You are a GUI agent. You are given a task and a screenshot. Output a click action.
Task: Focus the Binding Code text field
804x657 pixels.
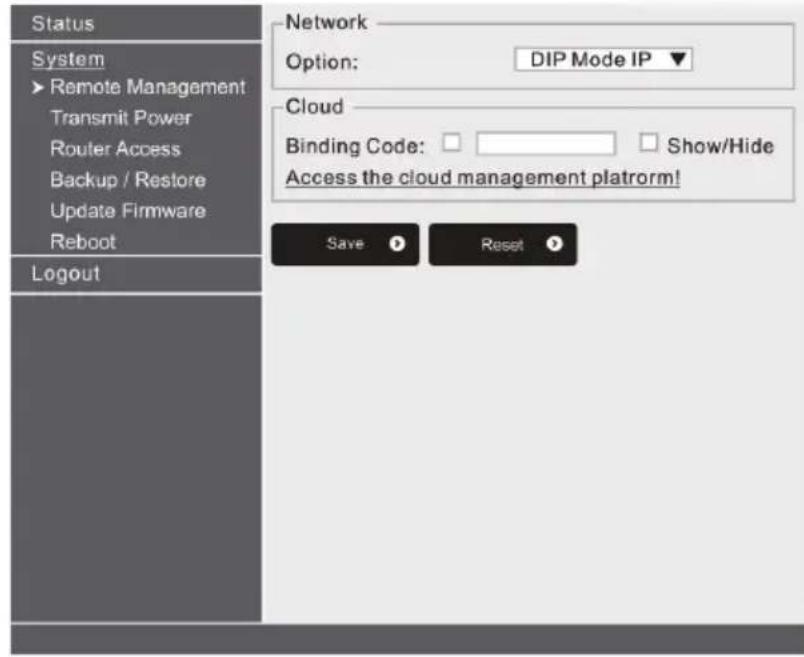tap(546, 143)
